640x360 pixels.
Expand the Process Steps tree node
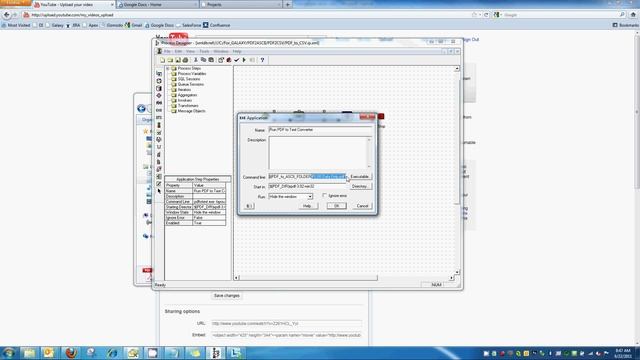pos(168,69)
